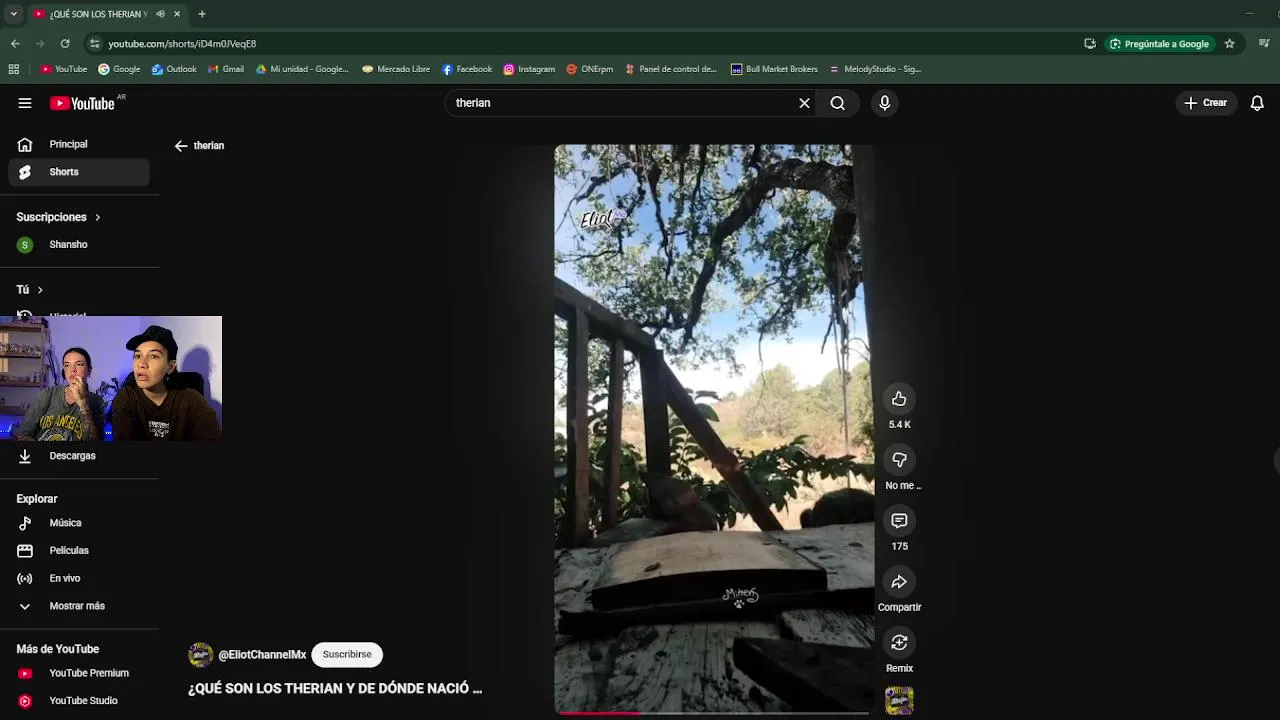Click the install app icon in address bar
The height and width of the screenshot is (720, 1280).
(x=1090, y=44)
